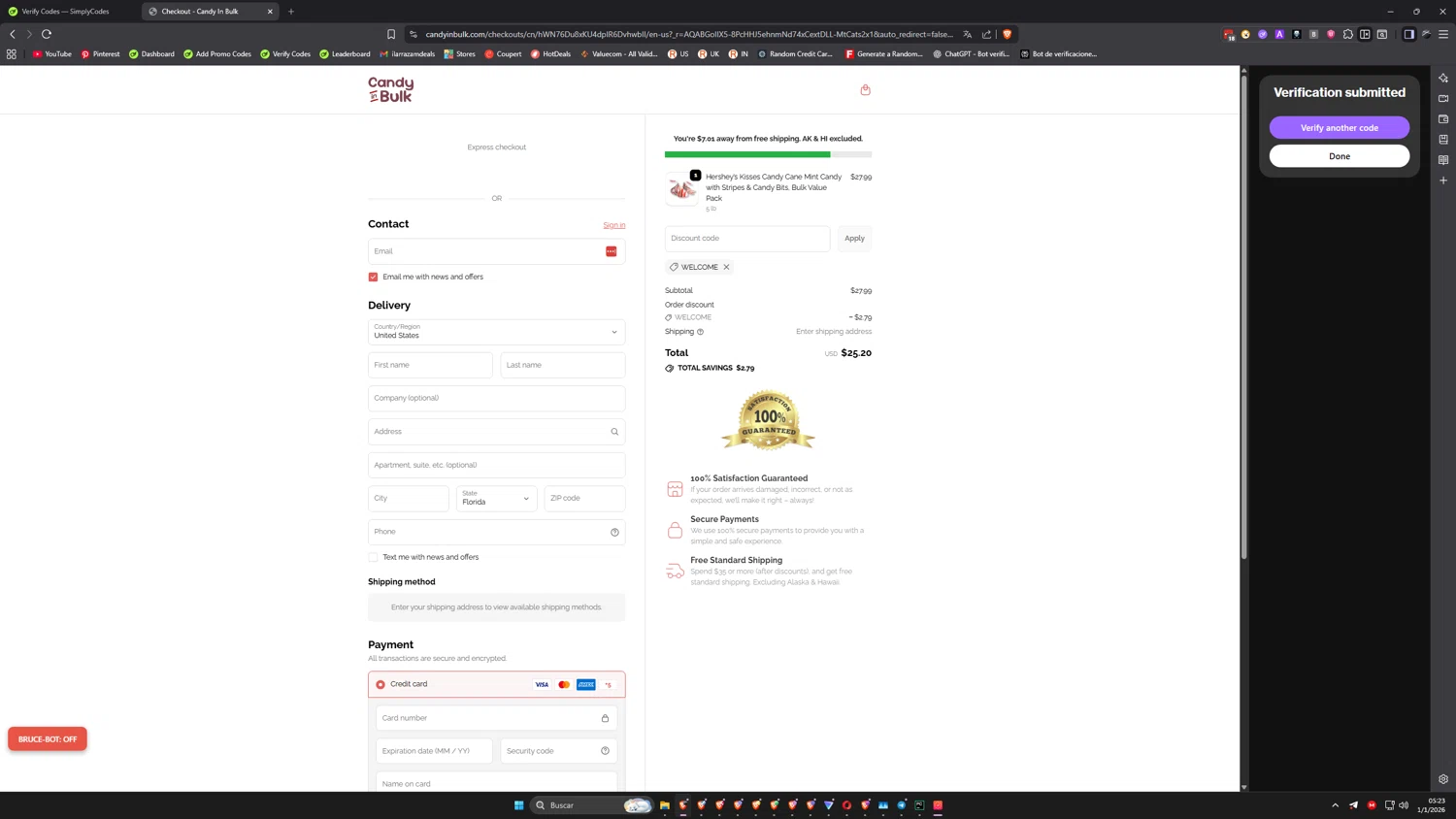
Task: Open the YouTube bookmark
Action: [x=52, y=54]
